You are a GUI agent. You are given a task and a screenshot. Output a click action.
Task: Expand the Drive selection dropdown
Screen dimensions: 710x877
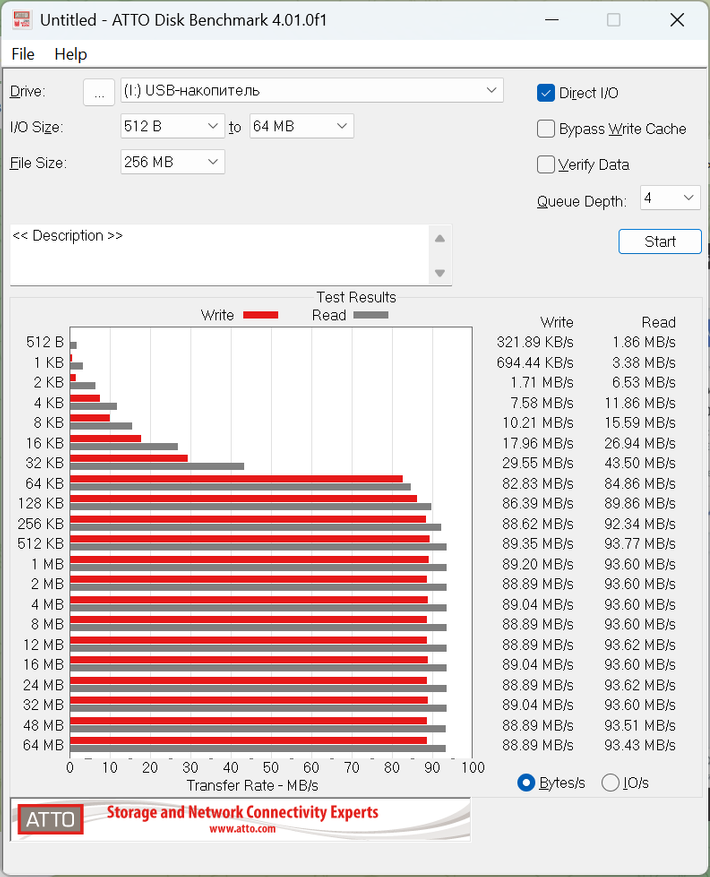coord(312,91)
